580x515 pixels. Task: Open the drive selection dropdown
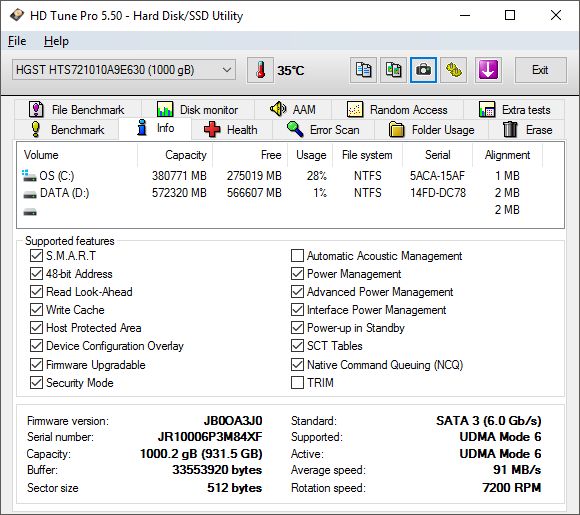click(x=124, y=70)
